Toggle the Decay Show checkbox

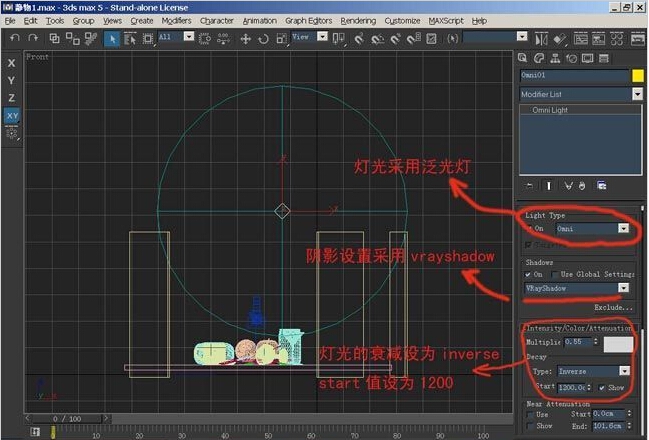[602, 388]
